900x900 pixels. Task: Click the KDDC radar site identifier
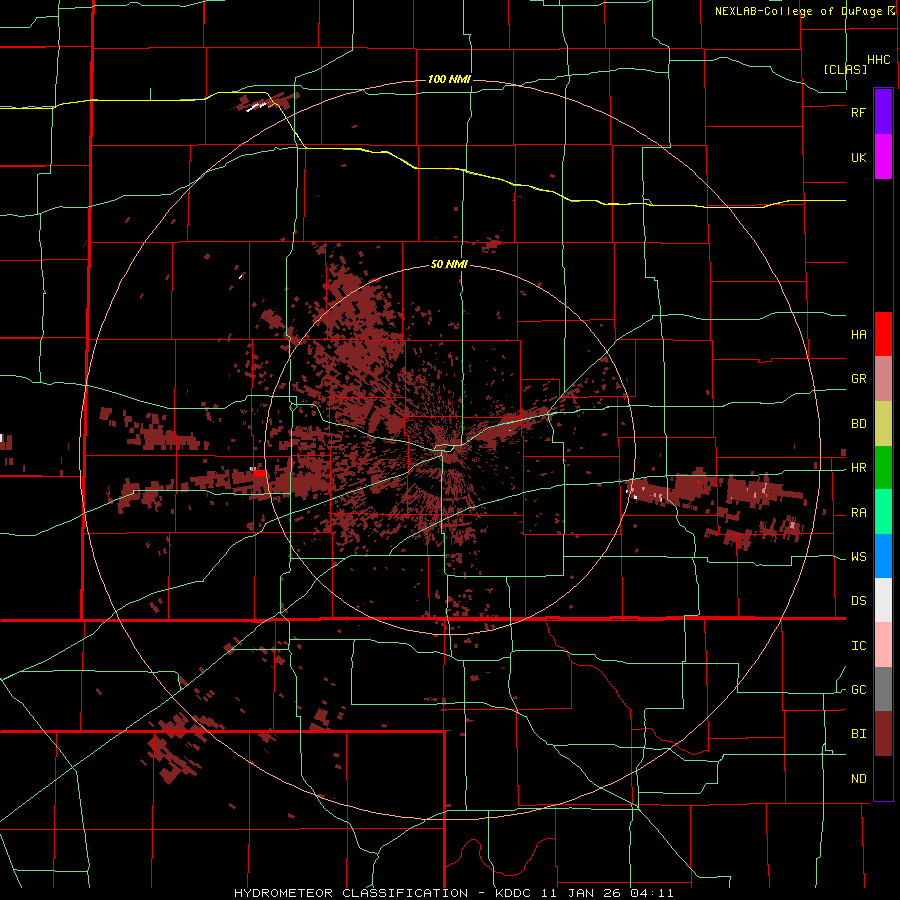tap(515, 893)
